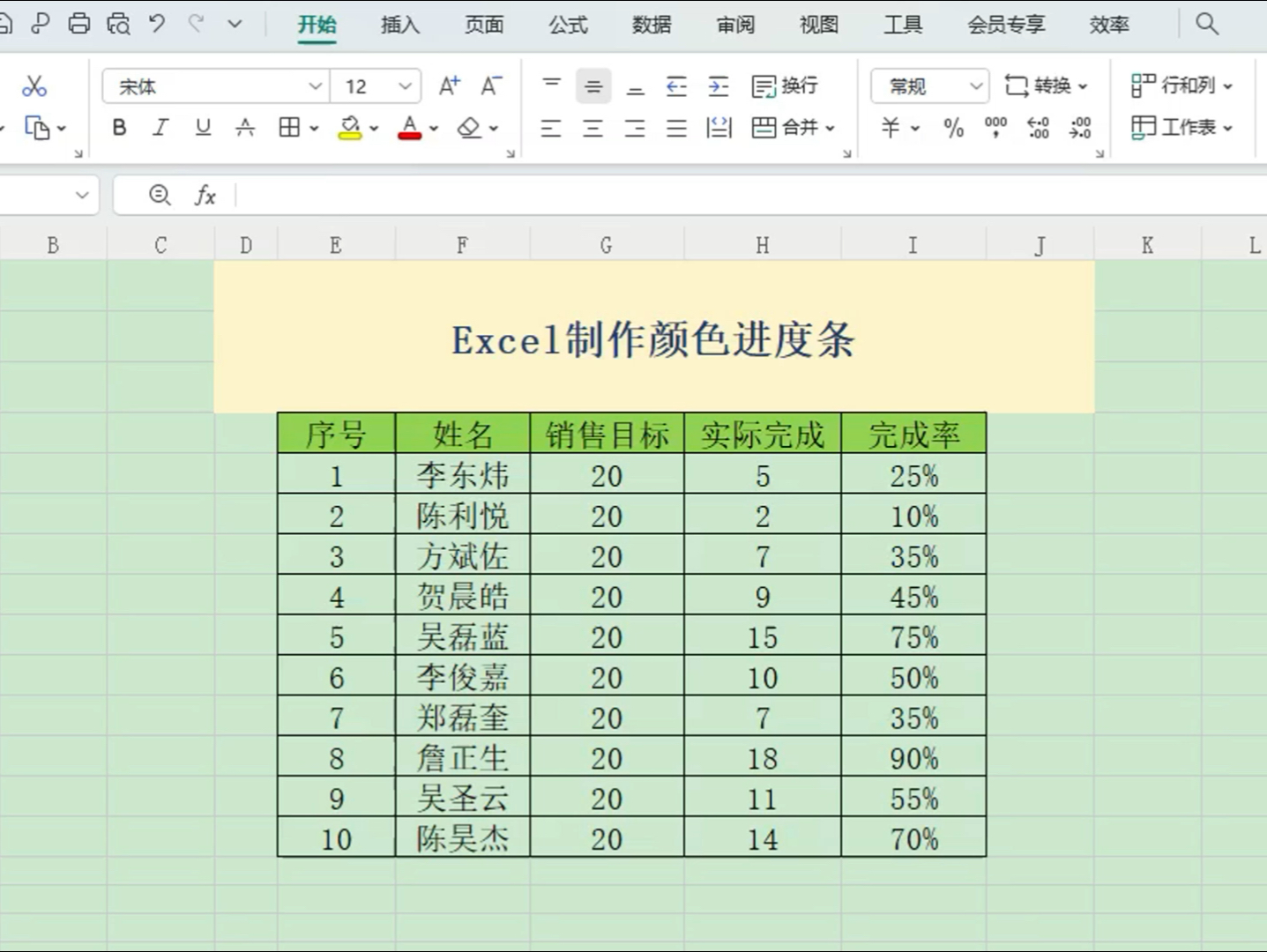Click the Percent style icon
Screen dimensions: 1267x952
pos(951,128)
